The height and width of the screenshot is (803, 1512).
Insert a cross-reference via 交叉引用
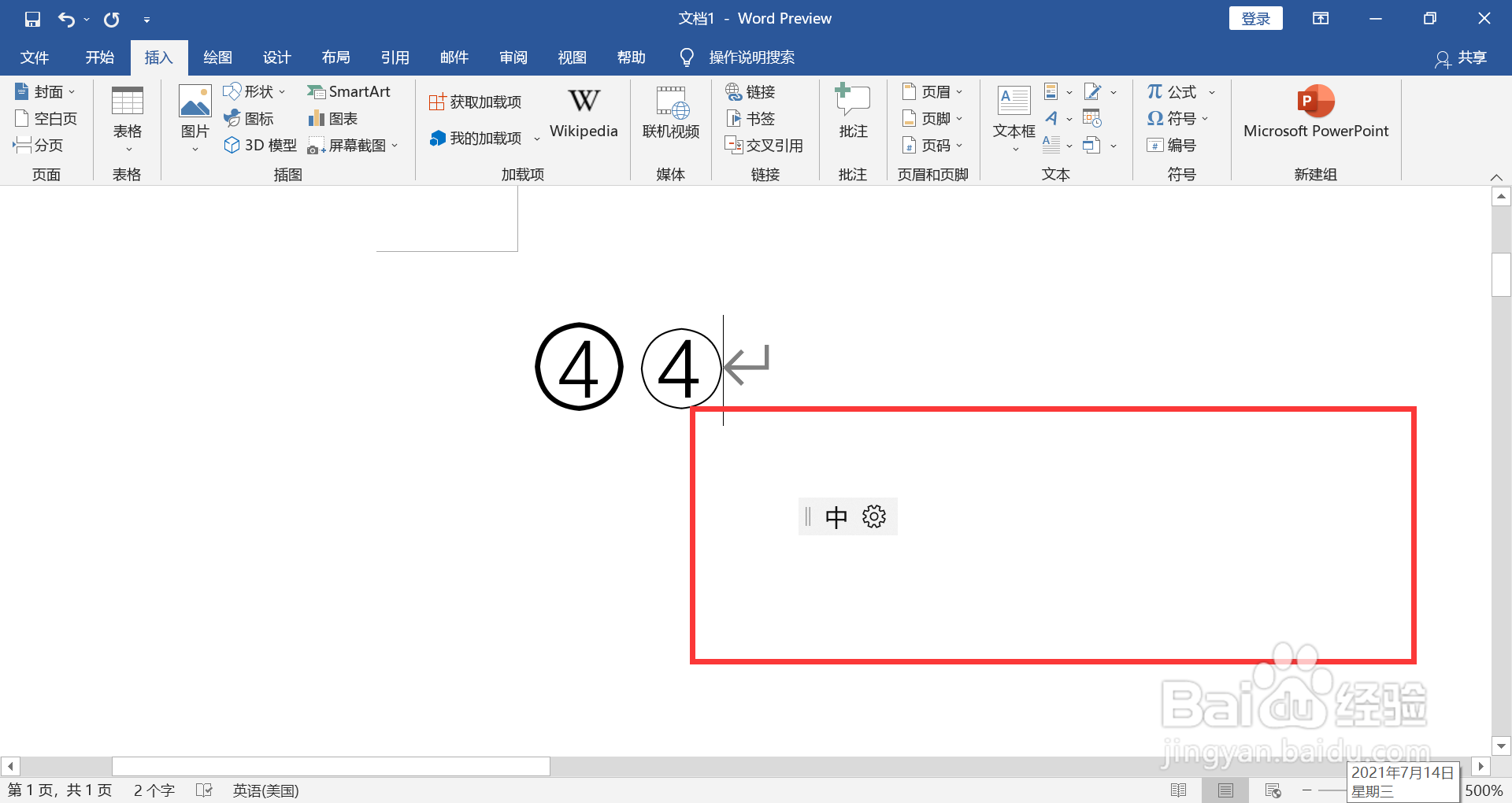765,145
